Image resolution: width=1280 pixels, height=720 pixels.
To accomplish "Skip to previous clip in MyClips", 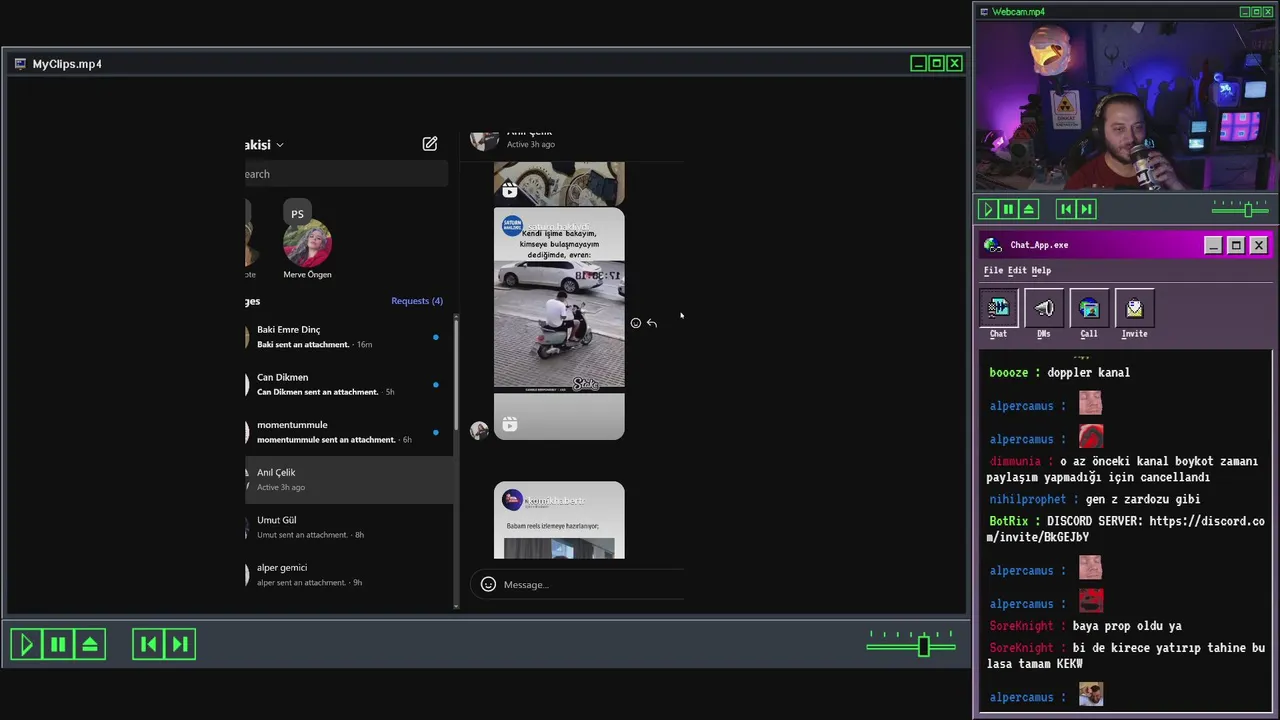I will click(148, 645).
